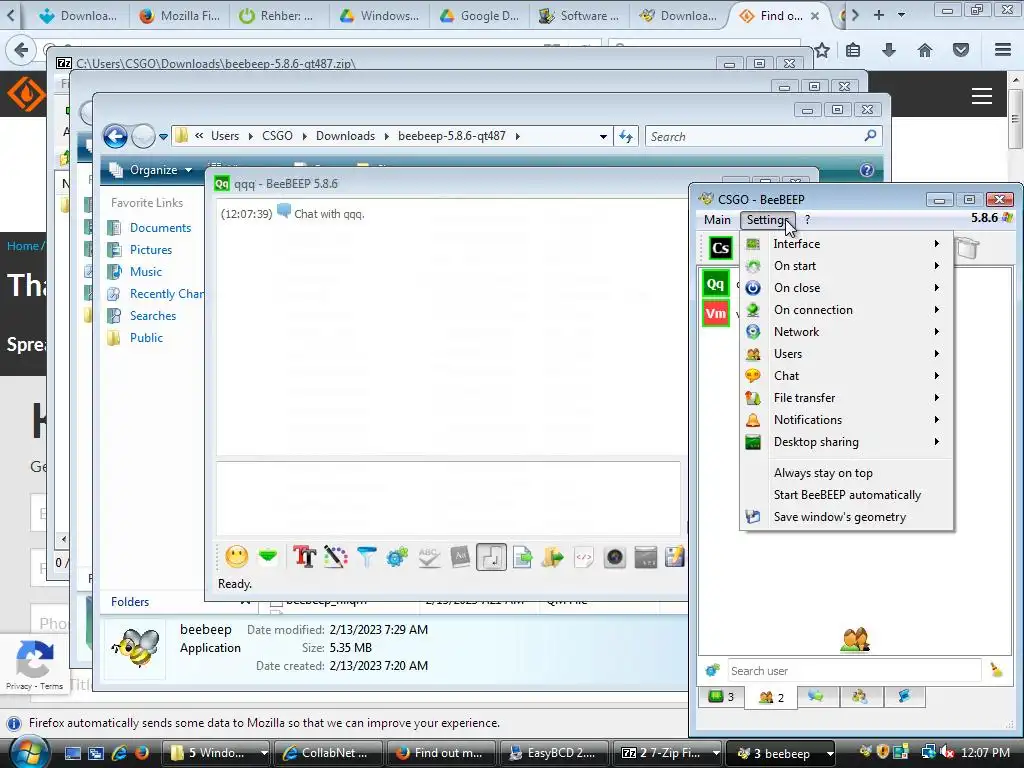Open the blue network tab in BeeBEEP
The height and width of the screenshot is (768, 1024).
pos(904,696)
